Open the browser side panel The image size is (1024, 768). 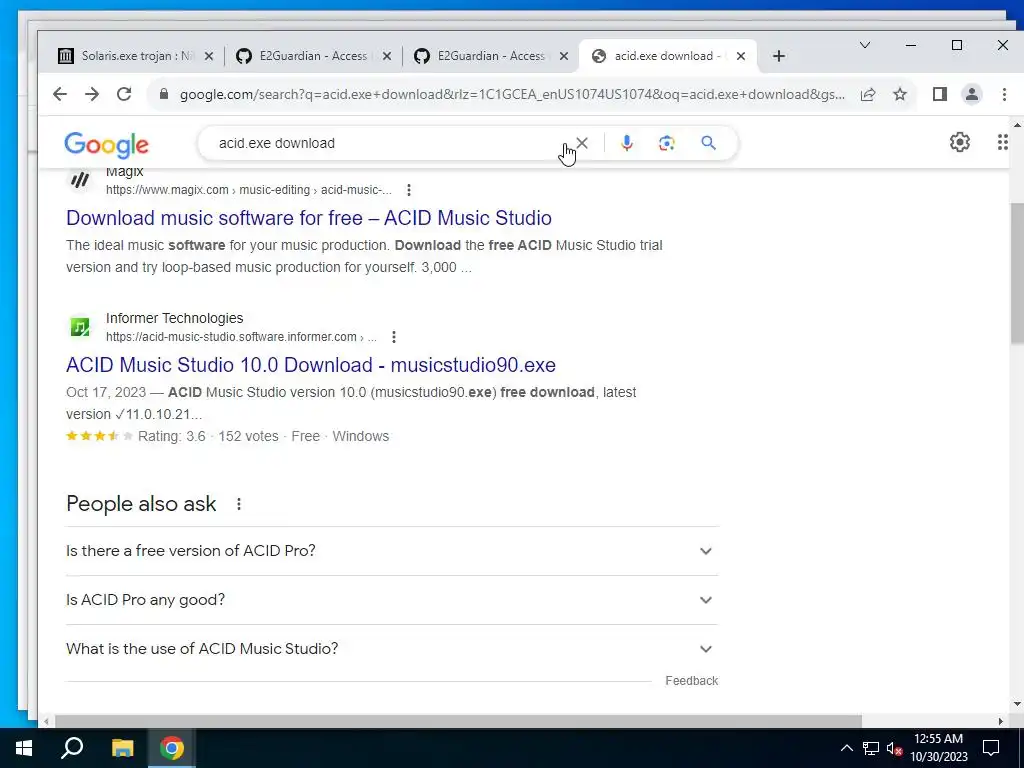coord(940,94)
